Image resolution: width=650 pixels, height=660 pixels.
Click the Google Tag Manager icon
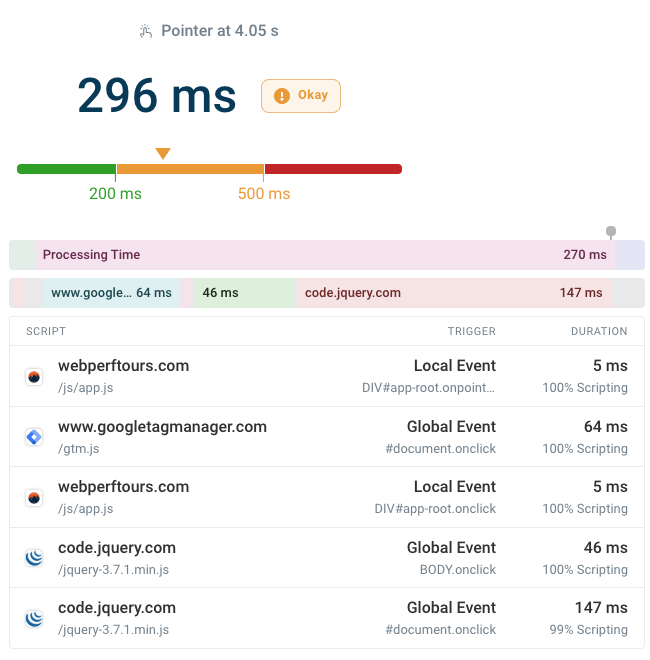pyautogui.click(x=34, y=437)
